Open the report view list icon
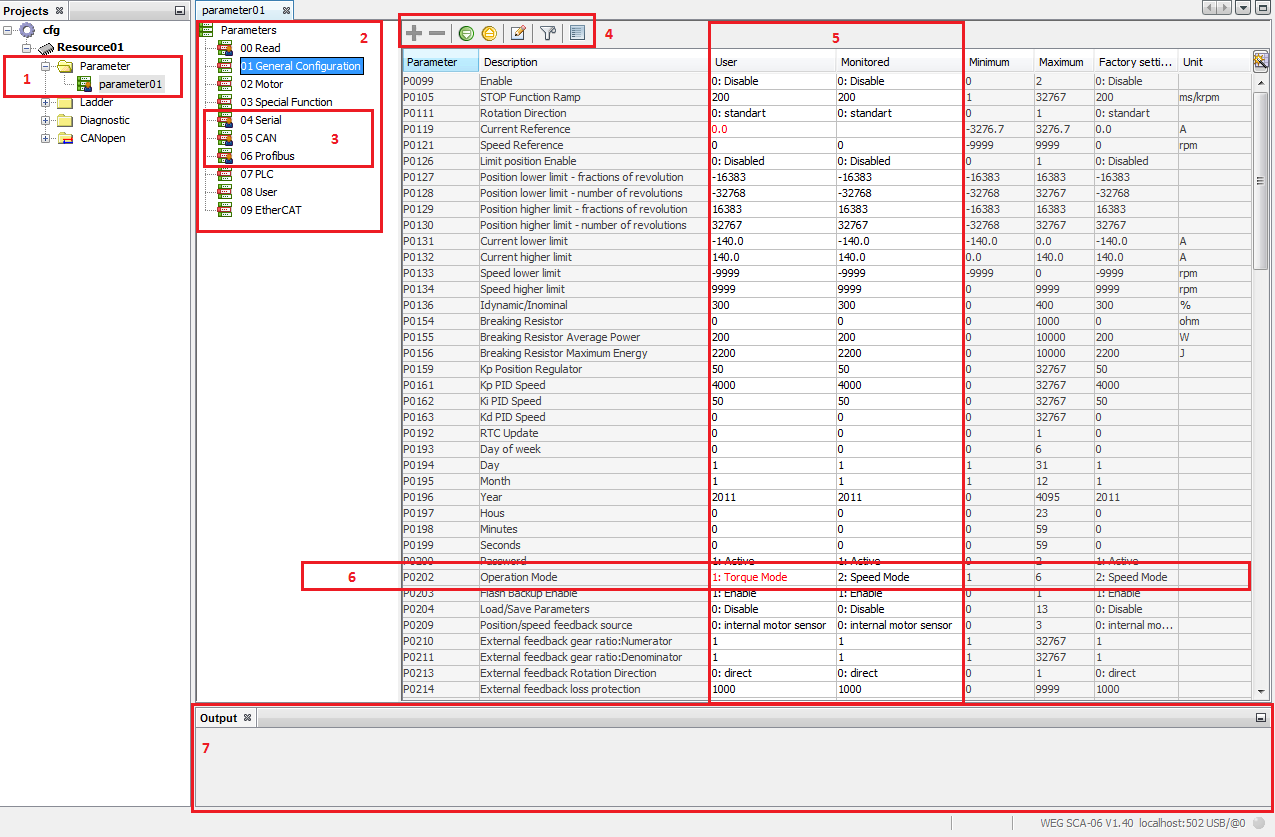 (x=577, y=32)
